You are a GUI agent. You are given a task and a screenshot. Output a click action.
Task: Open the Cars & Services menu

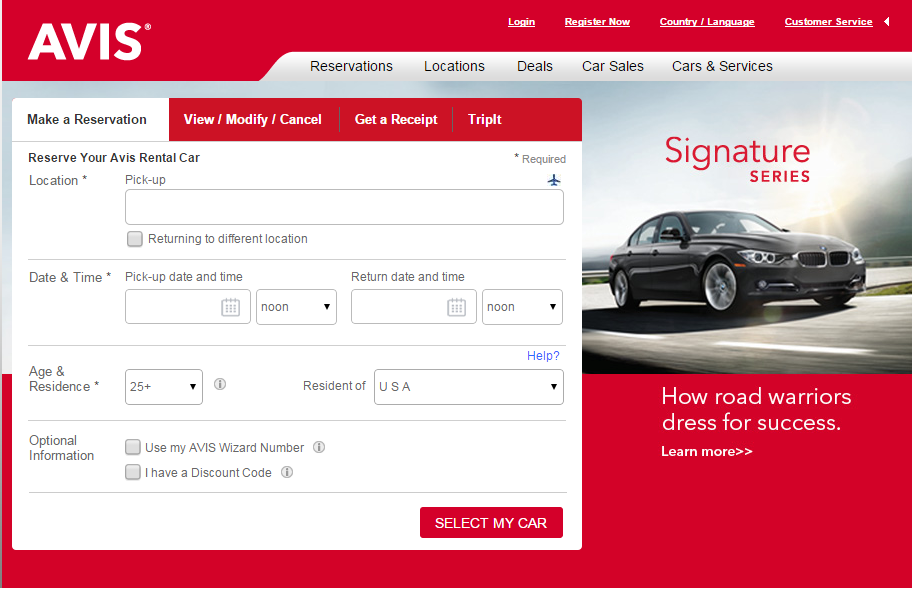[x=722, y=66]
